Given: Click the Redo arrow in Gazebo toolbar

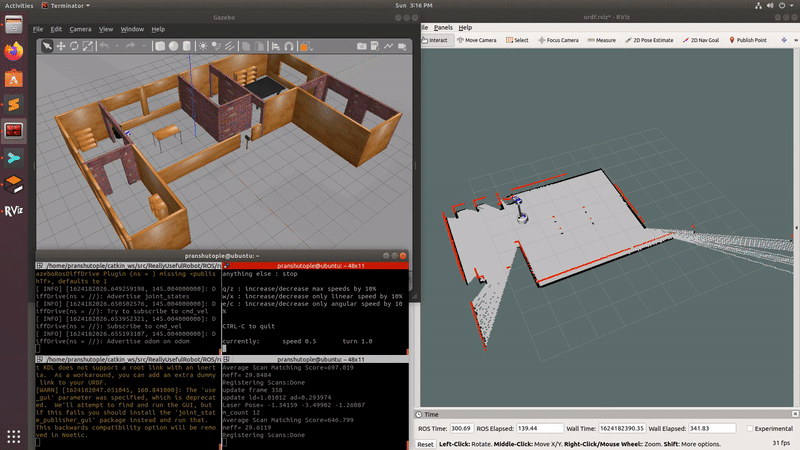Looking at the screenshot, I should click(131, 46).
